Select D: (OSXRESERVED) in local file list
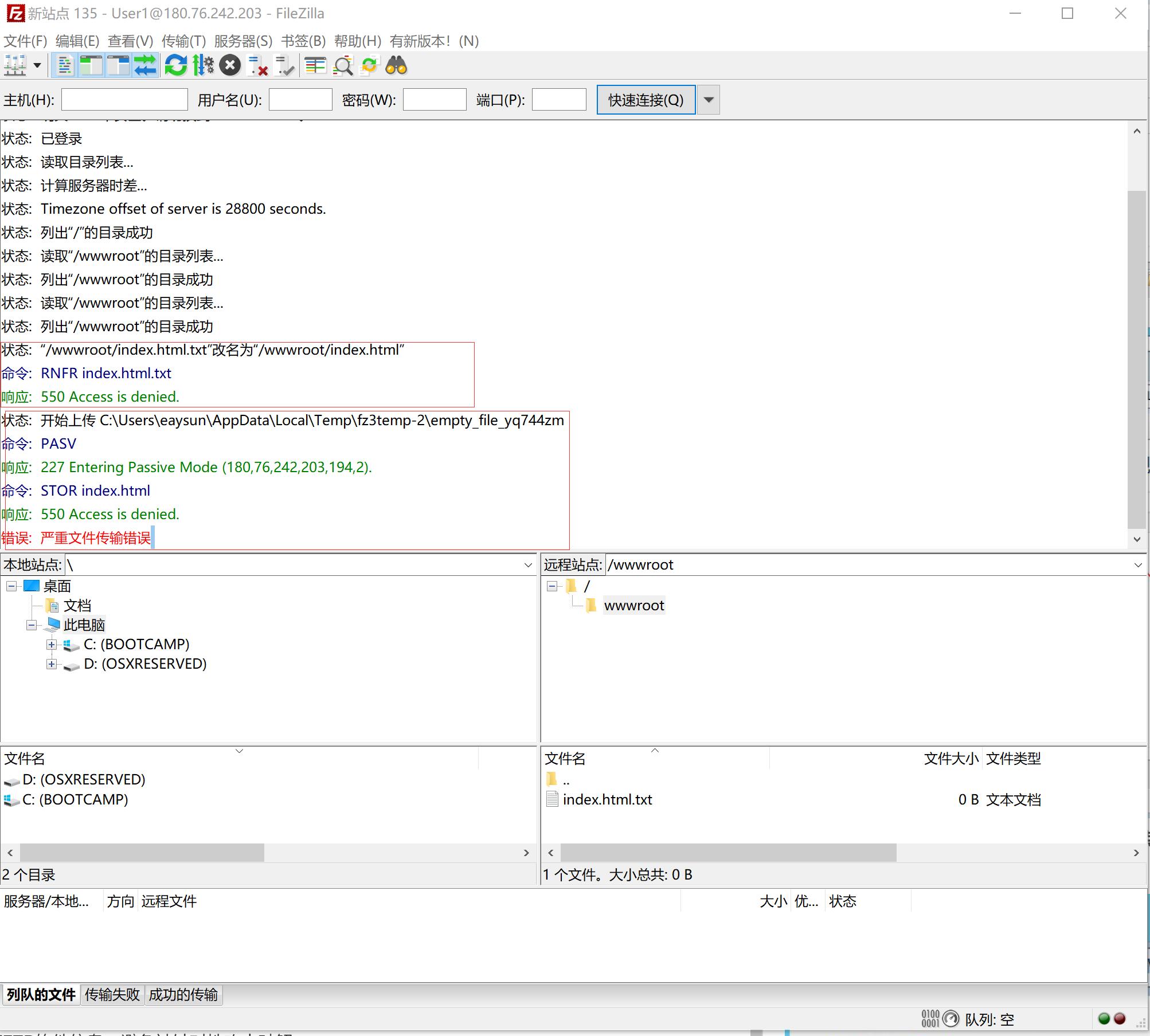The image size is (1150, 1036). pyautogui.click(x=84, y=780)
